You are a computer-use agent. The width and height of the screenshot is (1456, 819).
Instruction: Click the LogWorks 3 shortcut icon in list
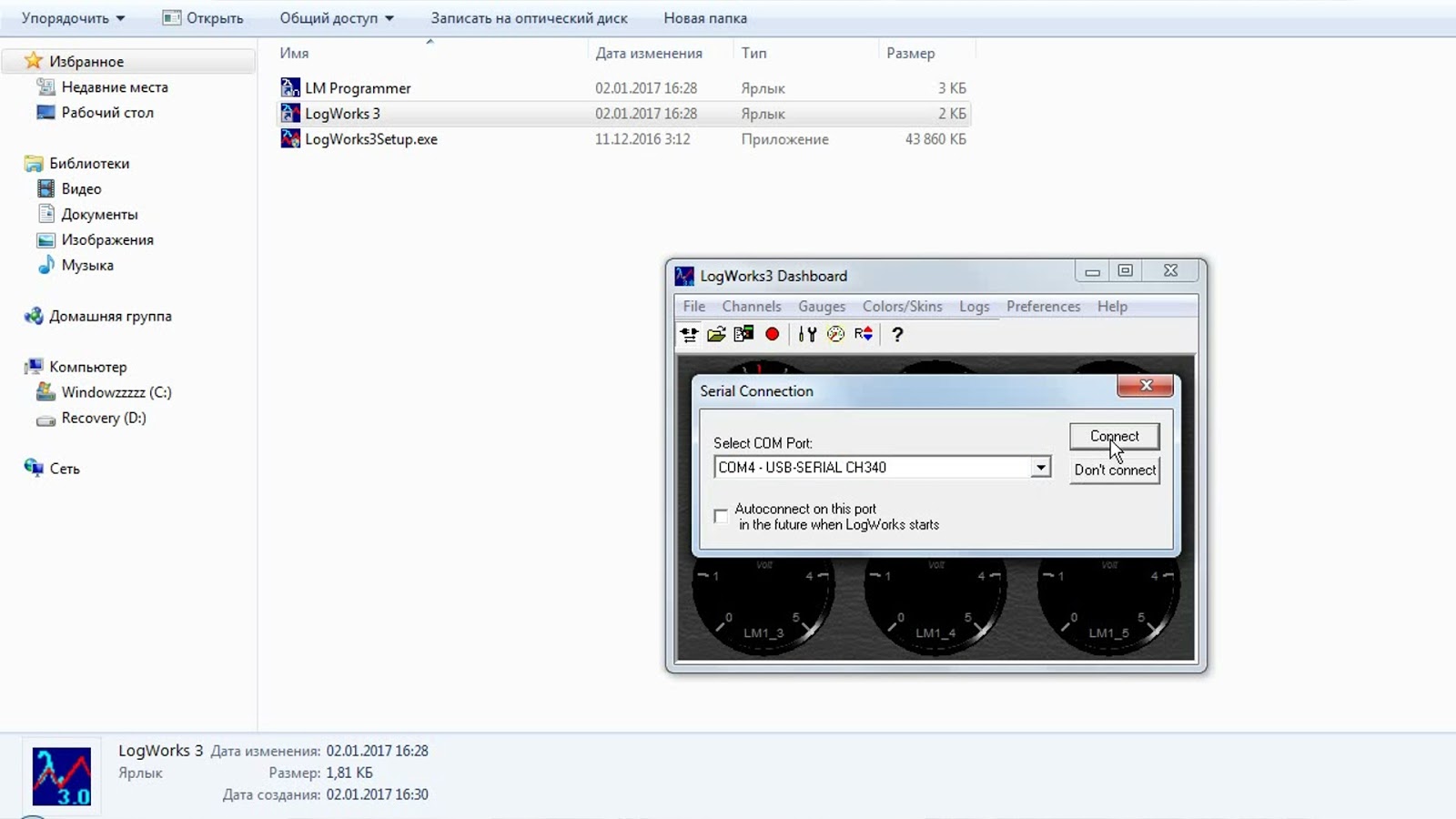pyautogui.click(x=290, y=113)
